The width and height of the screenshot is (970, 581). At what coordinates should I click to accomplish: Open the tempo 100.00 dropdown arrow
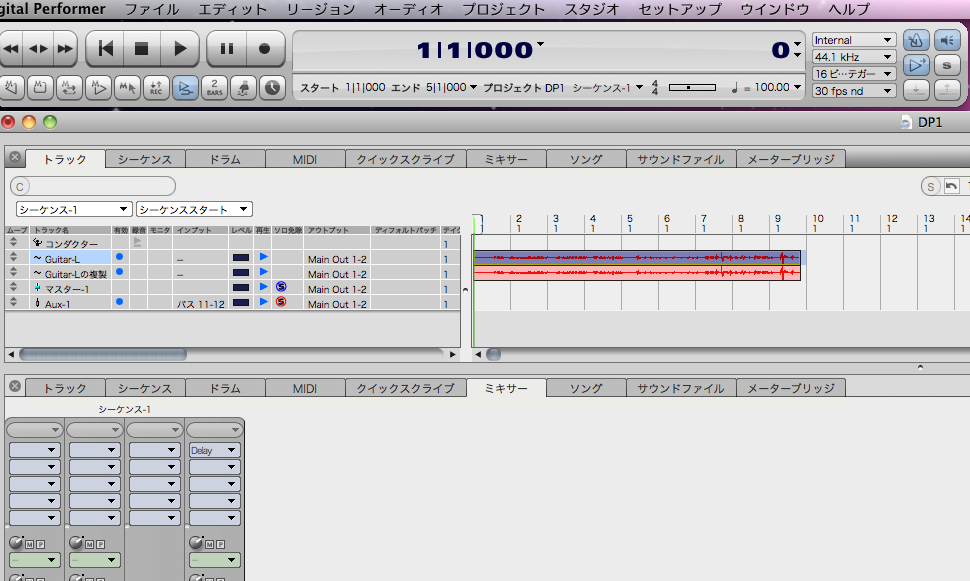797,87
